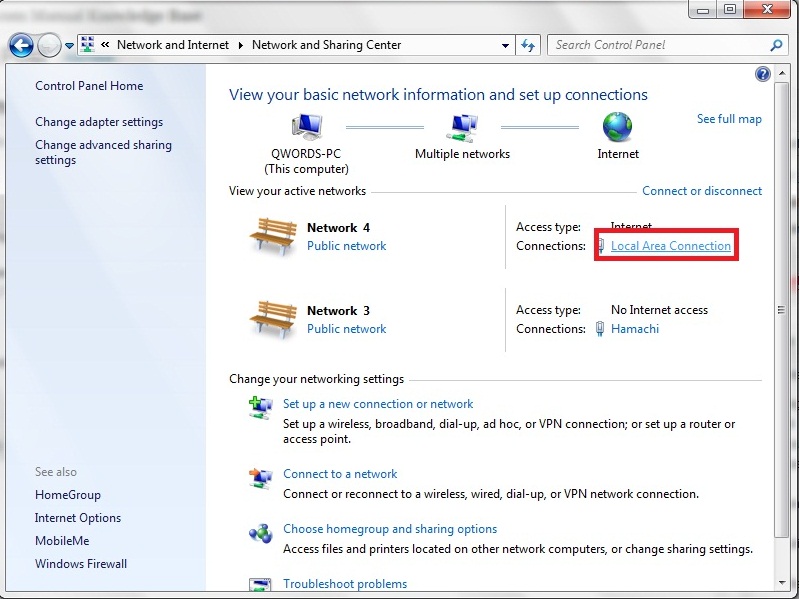Click the Network 4 park bench icon
Viewport: 799px width, 599px height.
(271, 236)
